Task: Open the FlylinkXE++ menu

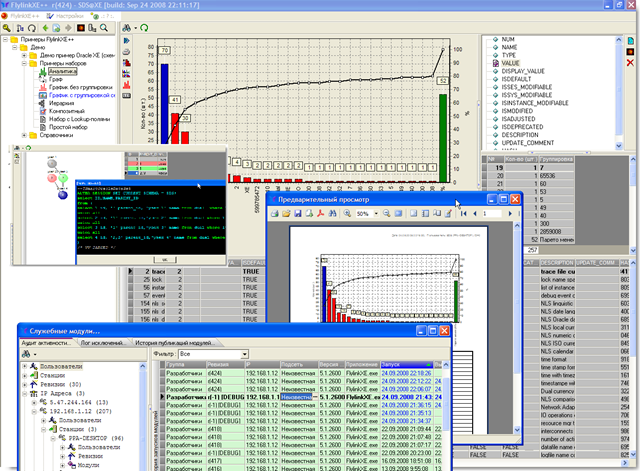Action: click(x=21, y=16)
